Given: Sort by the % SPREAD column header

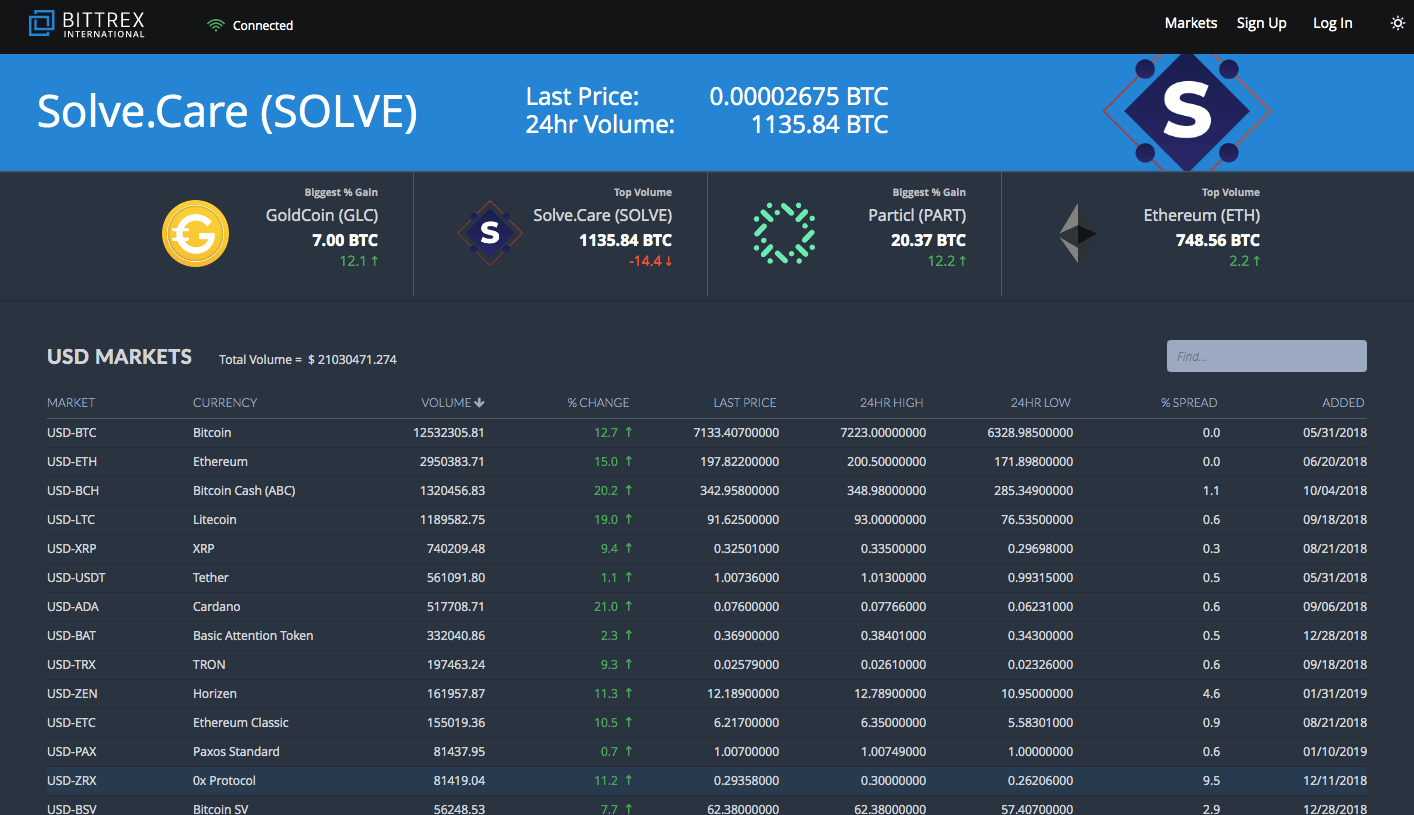Looking at the screenshot, I should point(1189,402).
